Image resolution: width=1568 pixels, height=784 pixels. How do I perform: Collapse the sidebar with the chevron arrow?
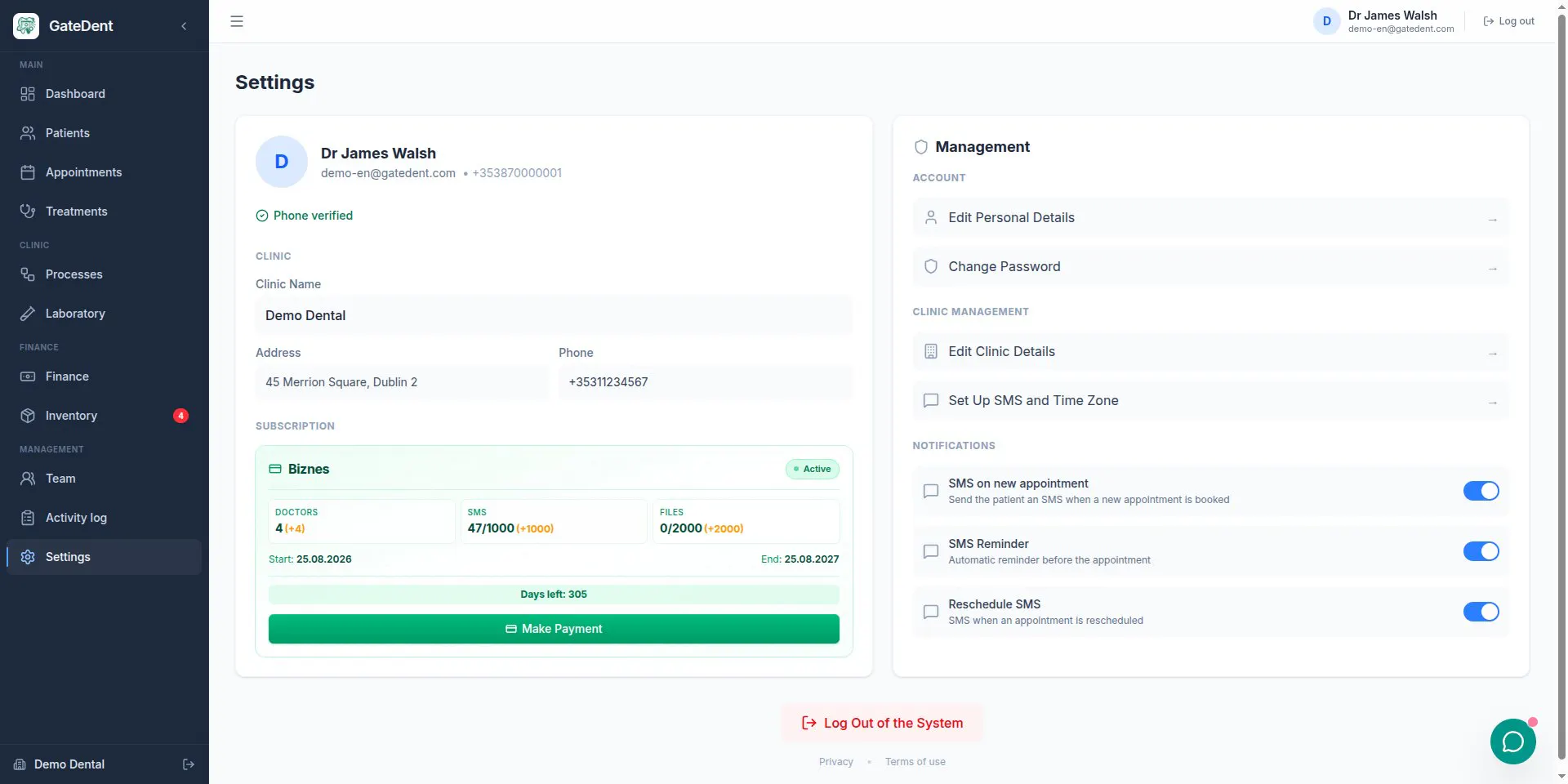click(x=184, y=26)
